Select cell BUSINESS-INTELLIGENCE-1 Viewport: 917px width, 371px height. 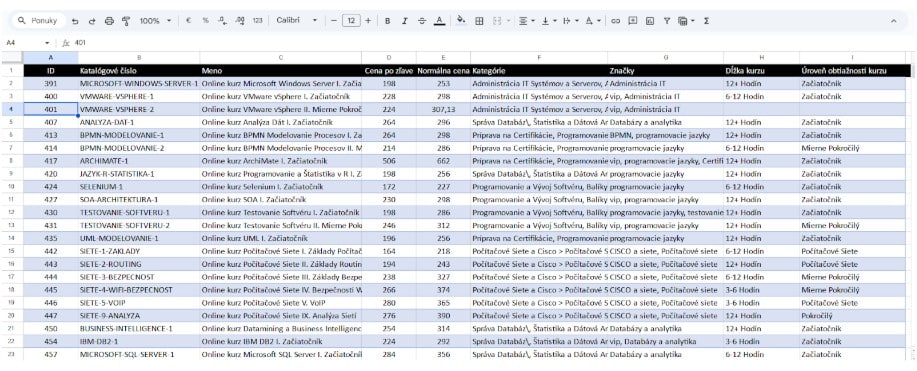tap(139, 328)
